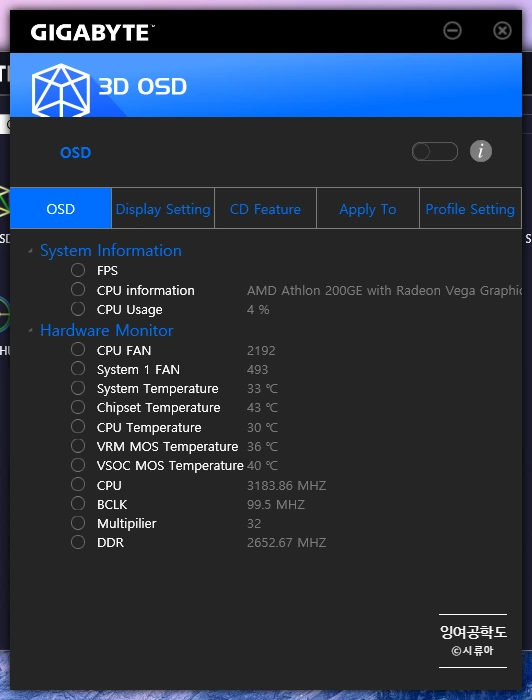Select the System 1 FAN radio button
532x700 pixels.
click(x=78, y=369)
